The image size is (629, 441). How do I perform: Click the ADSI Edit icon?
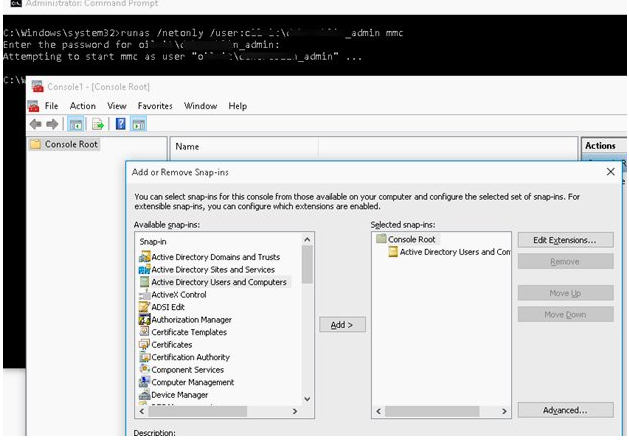144,307
